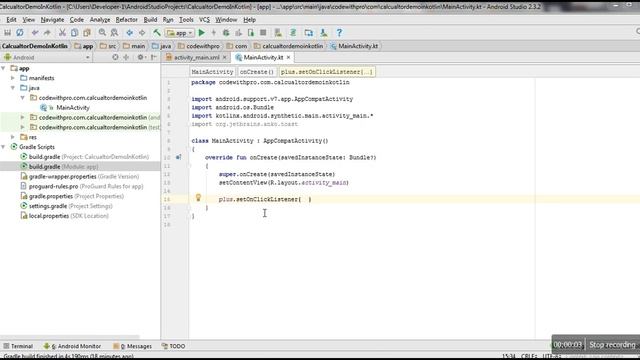Image resolution: width=640 pixels, height=360 pixels.
Task: Click the lightbulb intention icon in editor
Action: click(x=198, y=198)
